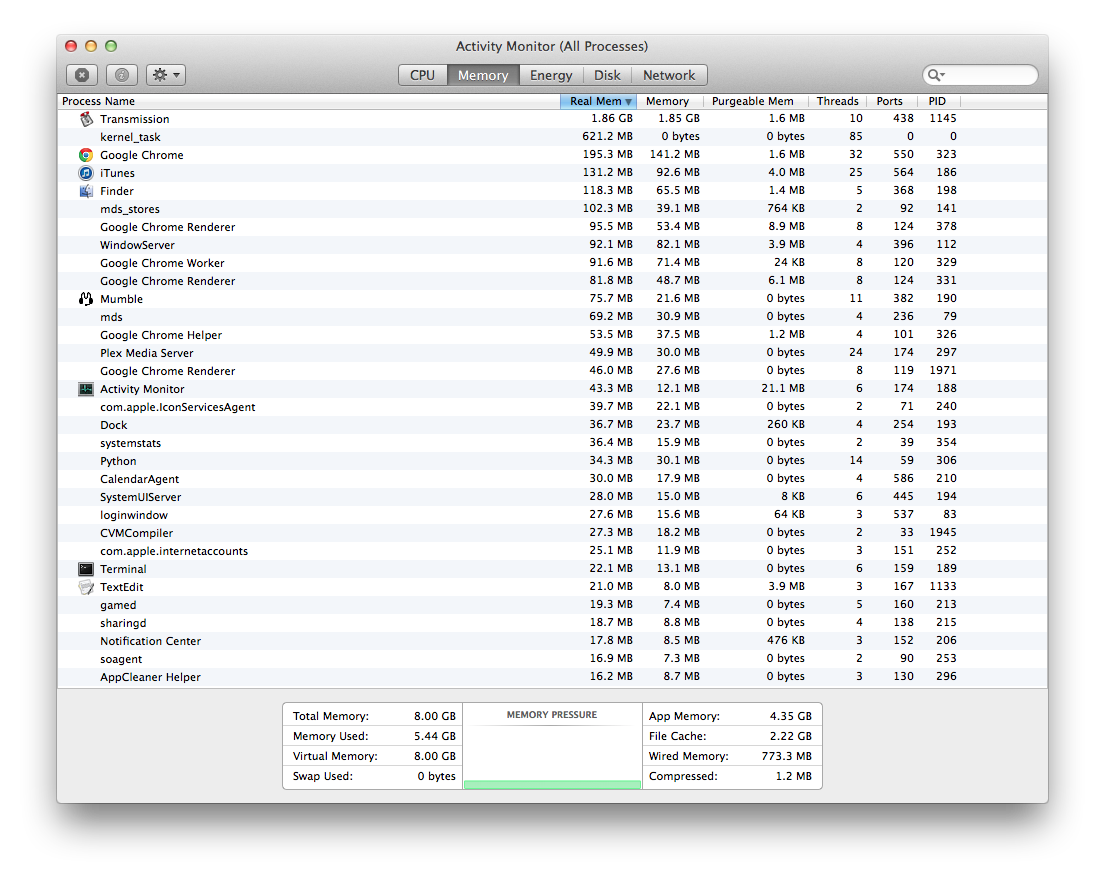This screenshot has width=1105, height=882.
Task: Select the Notification Center process row
Action: click(552, 641)
